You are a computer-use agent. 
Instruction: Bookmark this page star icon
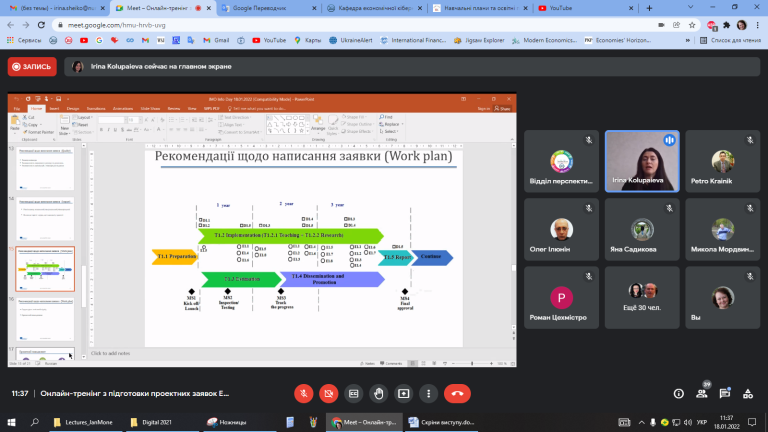point(692,25)
